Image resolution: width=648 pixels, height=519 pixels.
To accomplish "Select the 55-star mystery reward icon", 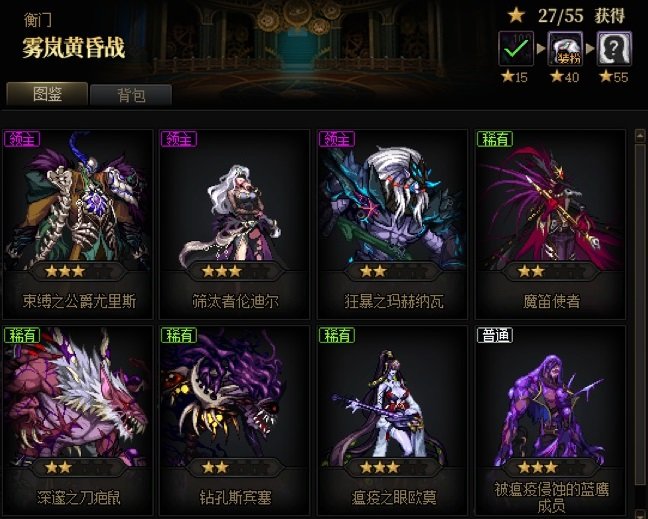I will pyautogui.click(x=614, y=48).
